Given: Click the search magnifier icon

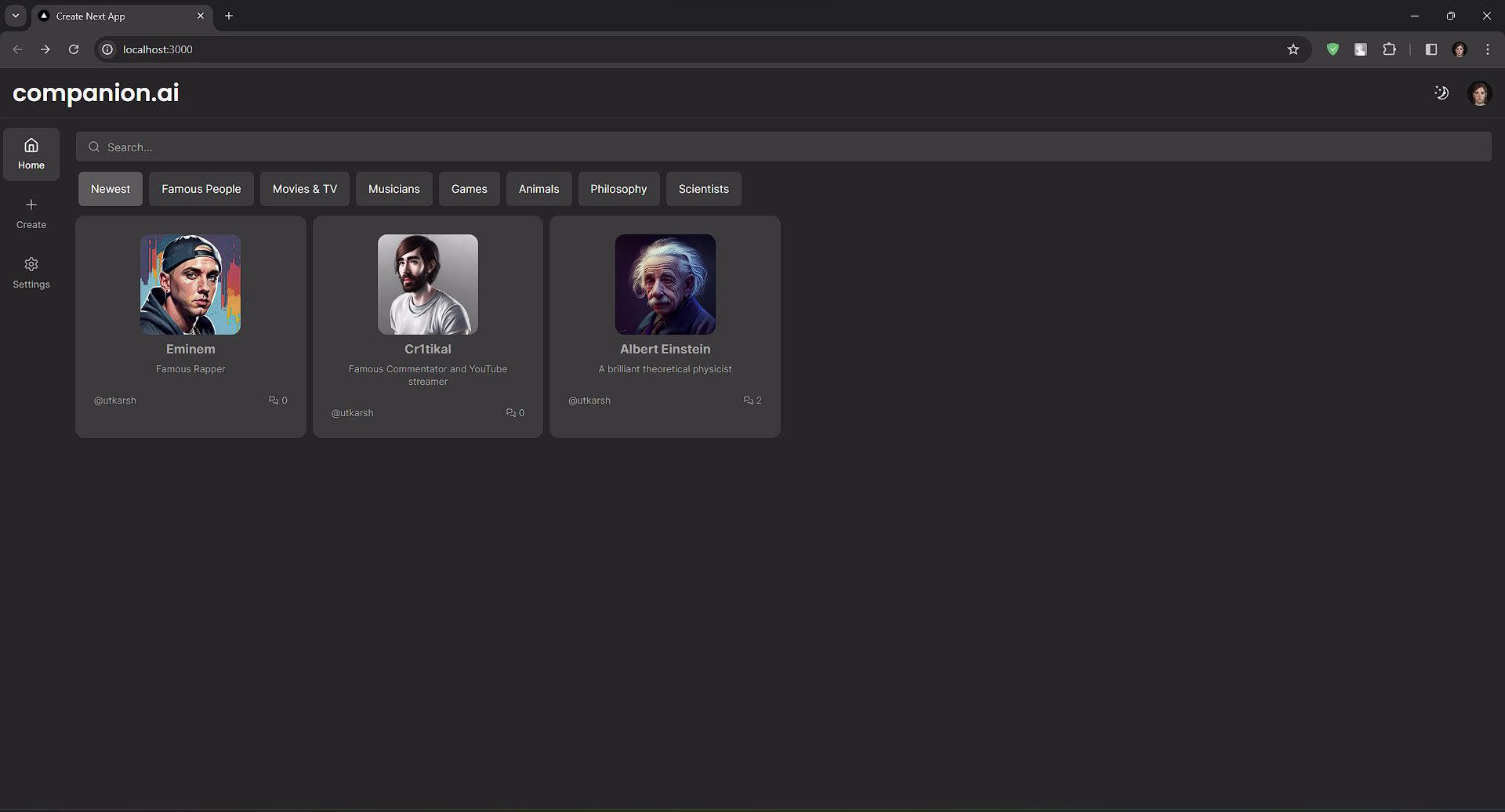Looking at the screenshot, I should 94,147.
